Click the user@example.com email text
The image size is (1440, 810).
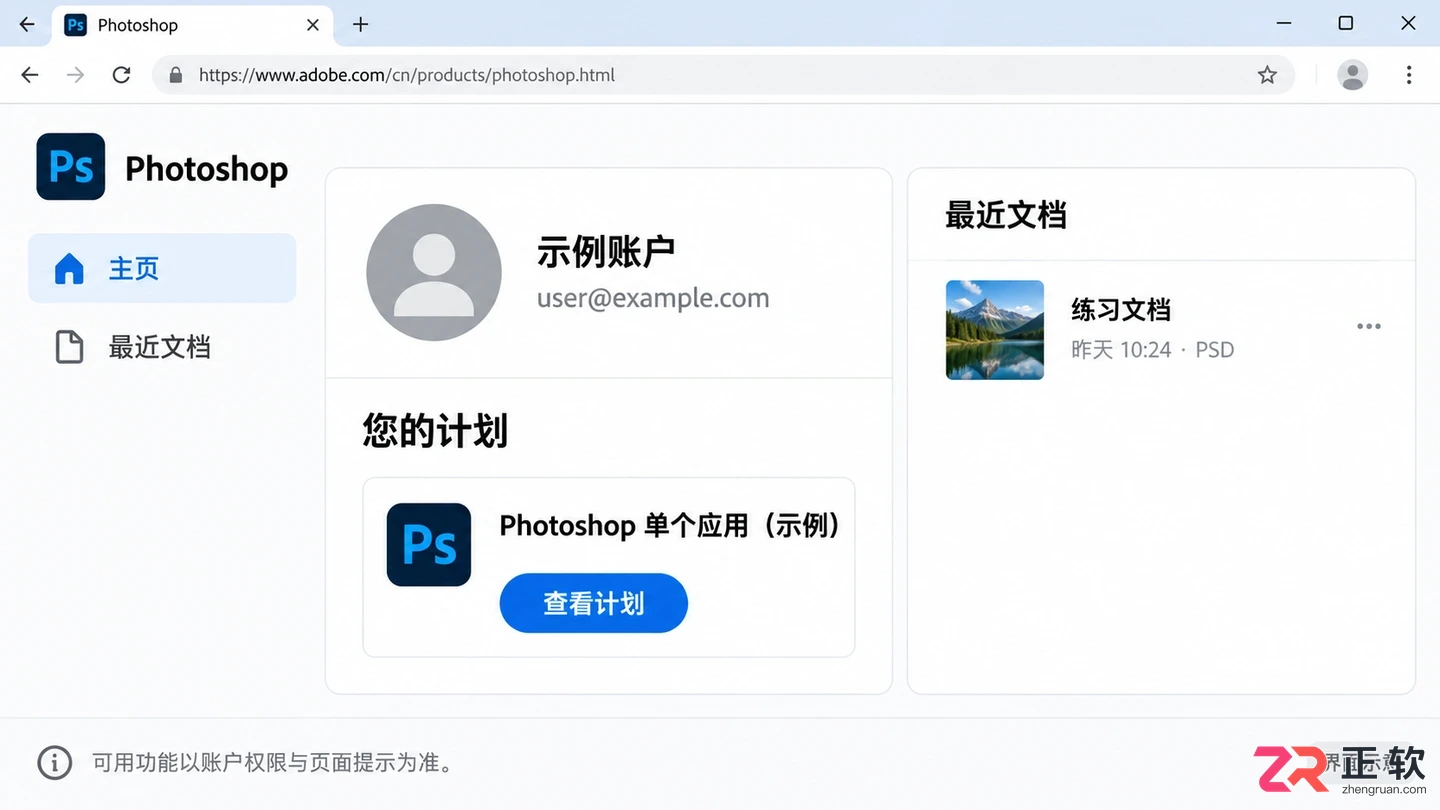tap(653, 298)
